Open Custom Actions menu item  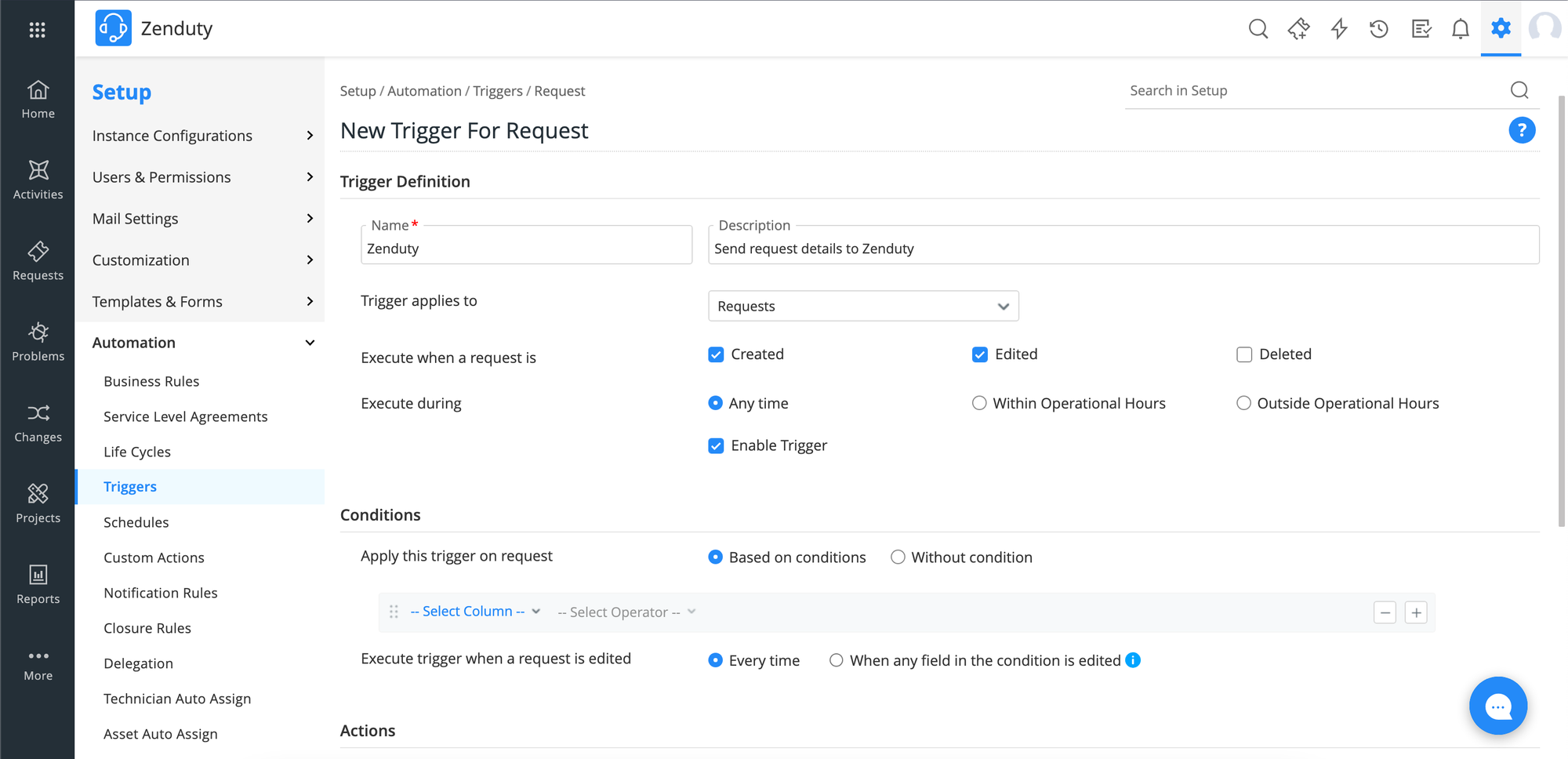[154, 557]
